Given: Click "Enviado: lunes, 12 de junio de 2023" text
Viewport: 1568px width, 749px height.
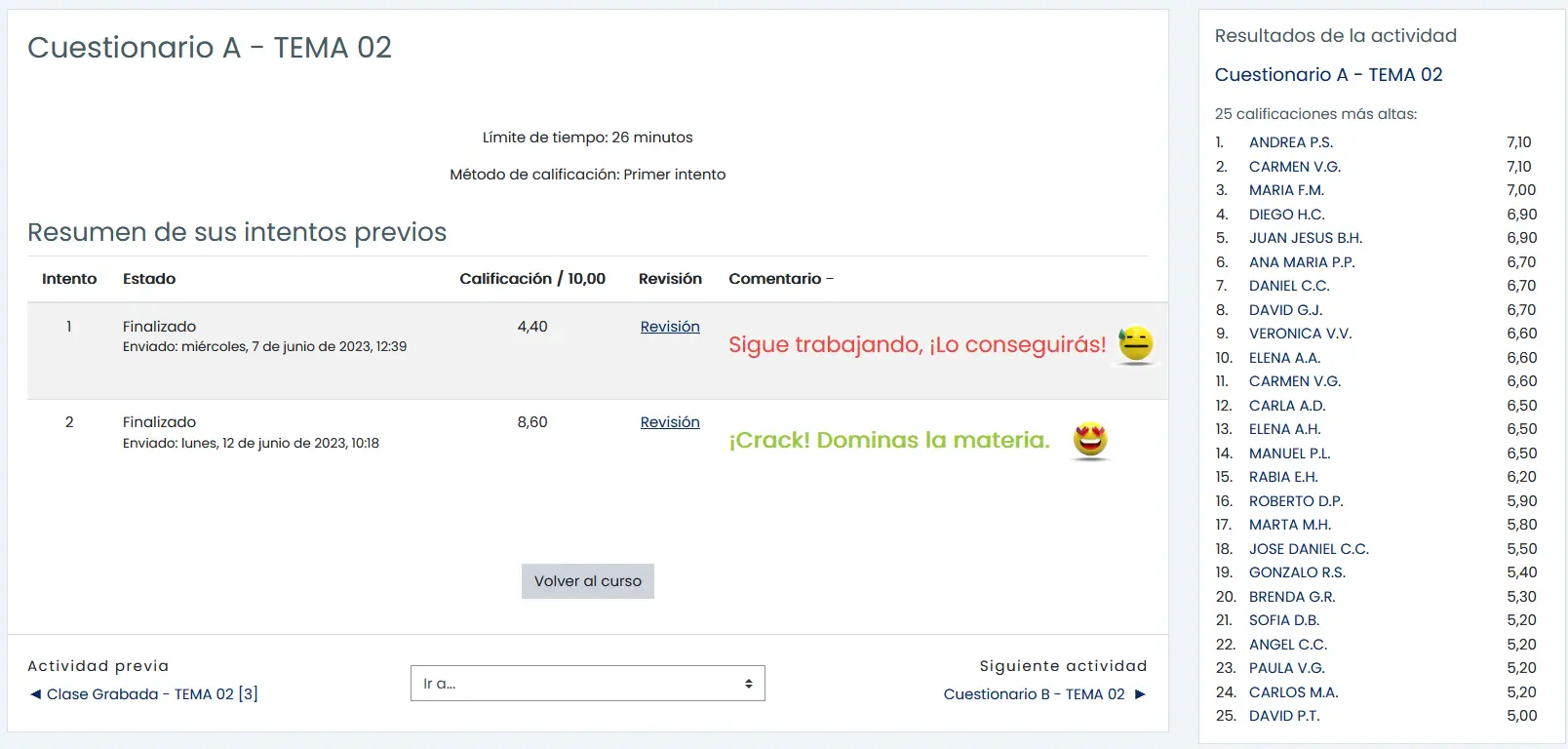Looking at the screenshot, I should click(x=251, y=443).
